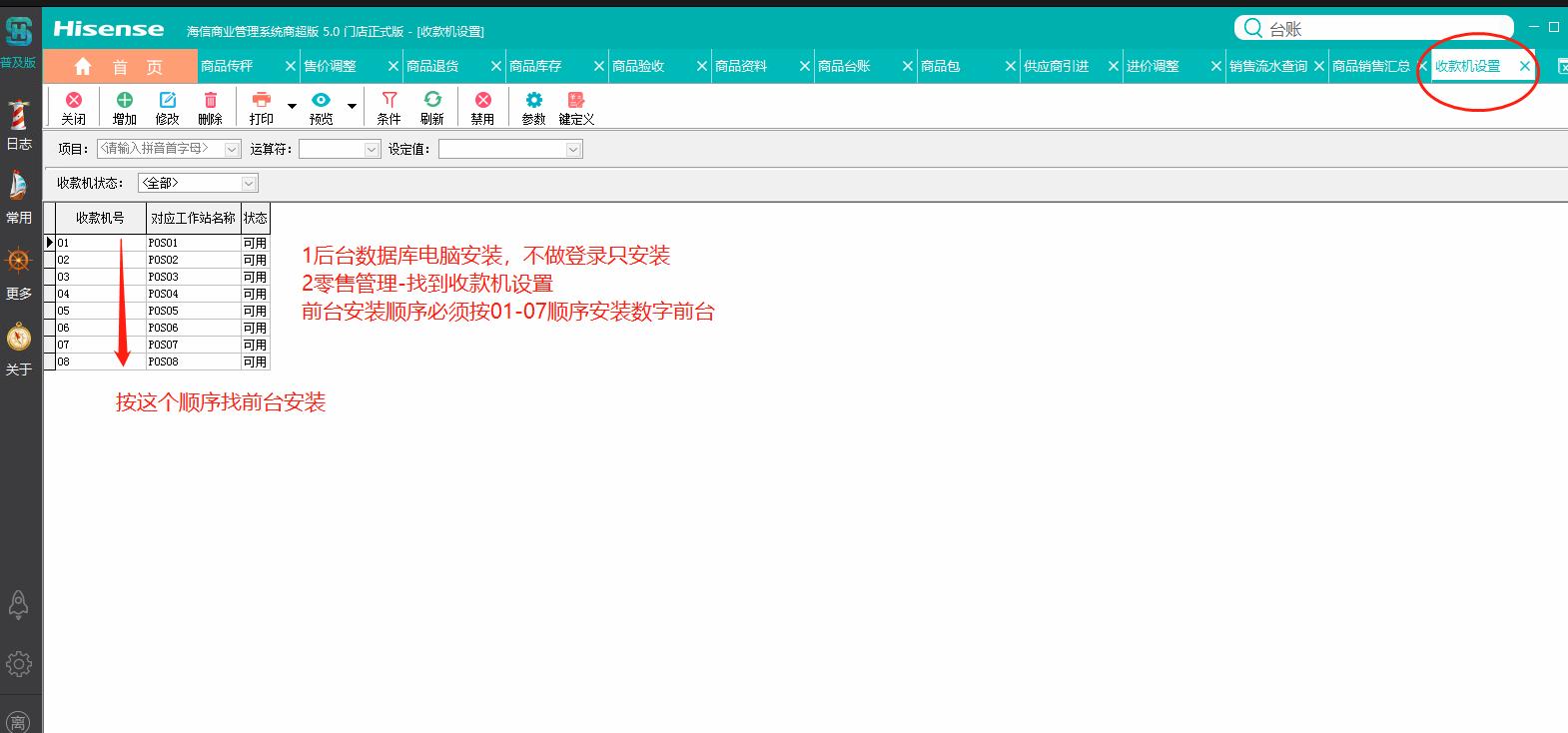Screen dimensions: 1568x733
Task: Click the 禁用 (disable) toolbar icon
Action: coord(483,100)
